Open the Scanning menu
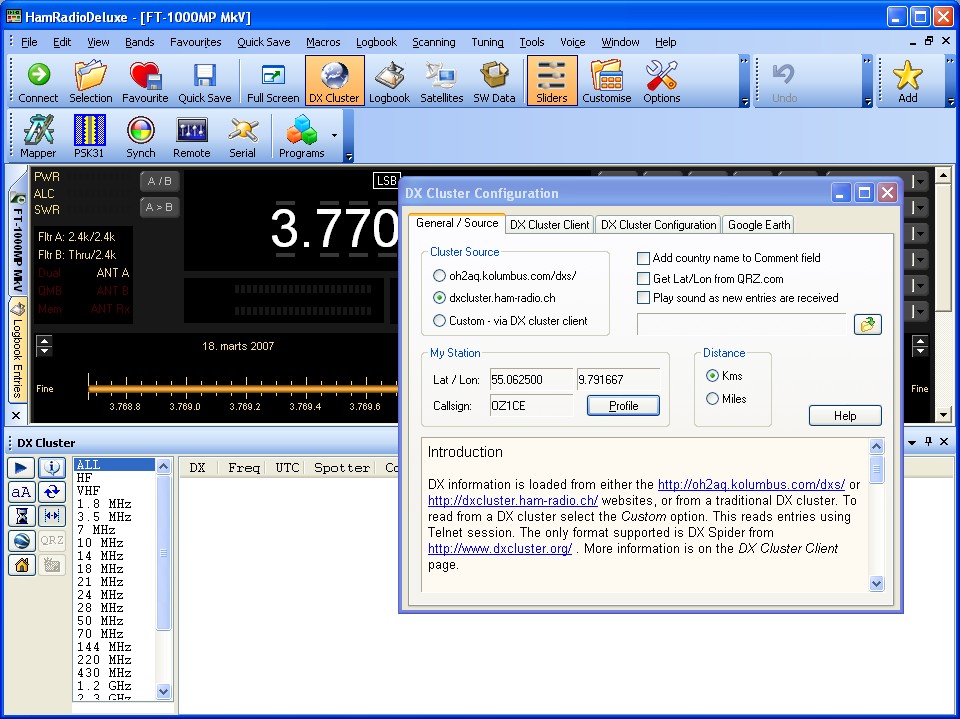Screen dimensions: 960x719 pyautogui.click(x=433, y=42)
